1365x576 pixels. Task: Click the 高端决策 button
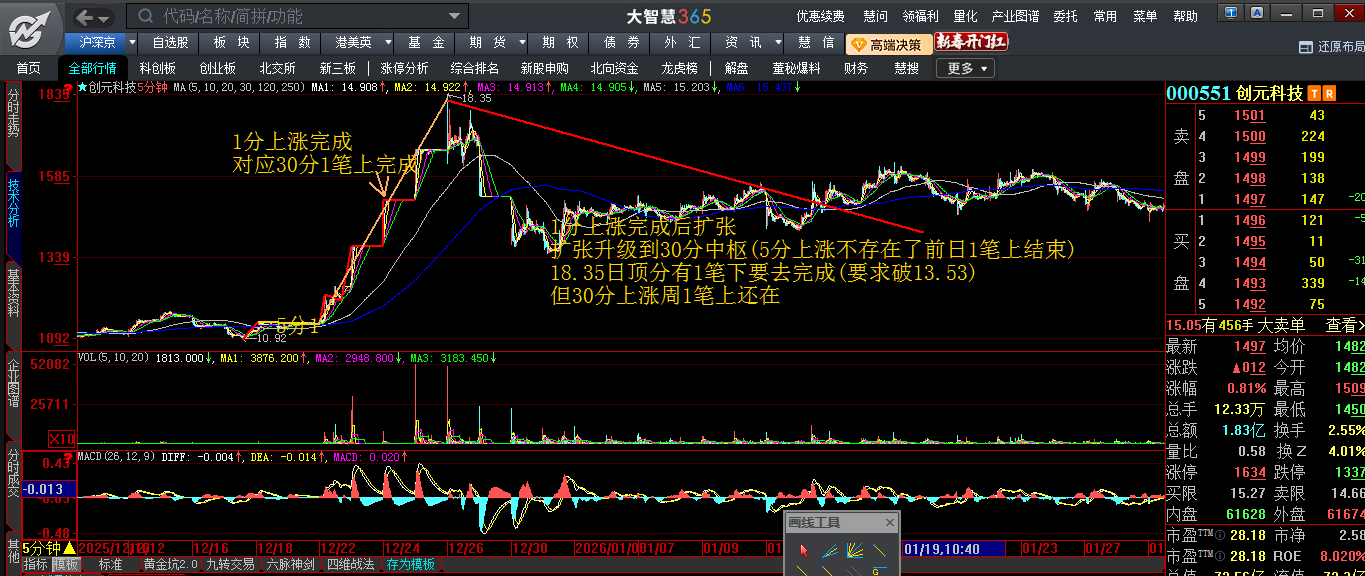tap(888, 44)
